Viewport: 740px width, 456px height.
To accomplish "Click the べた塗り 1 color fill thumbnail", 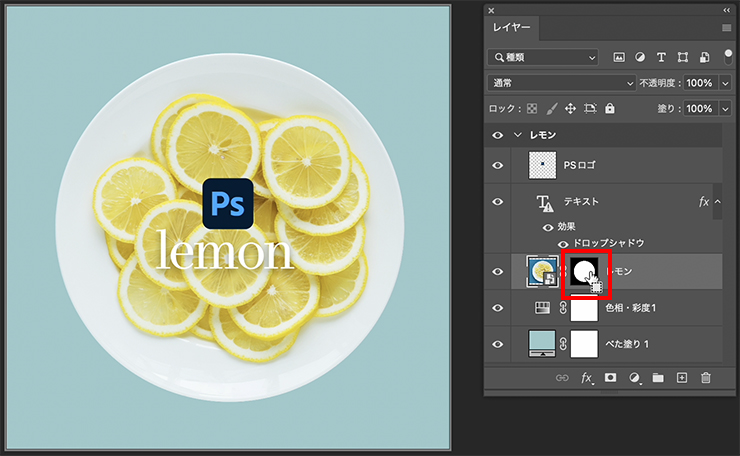I will [543, 344].
